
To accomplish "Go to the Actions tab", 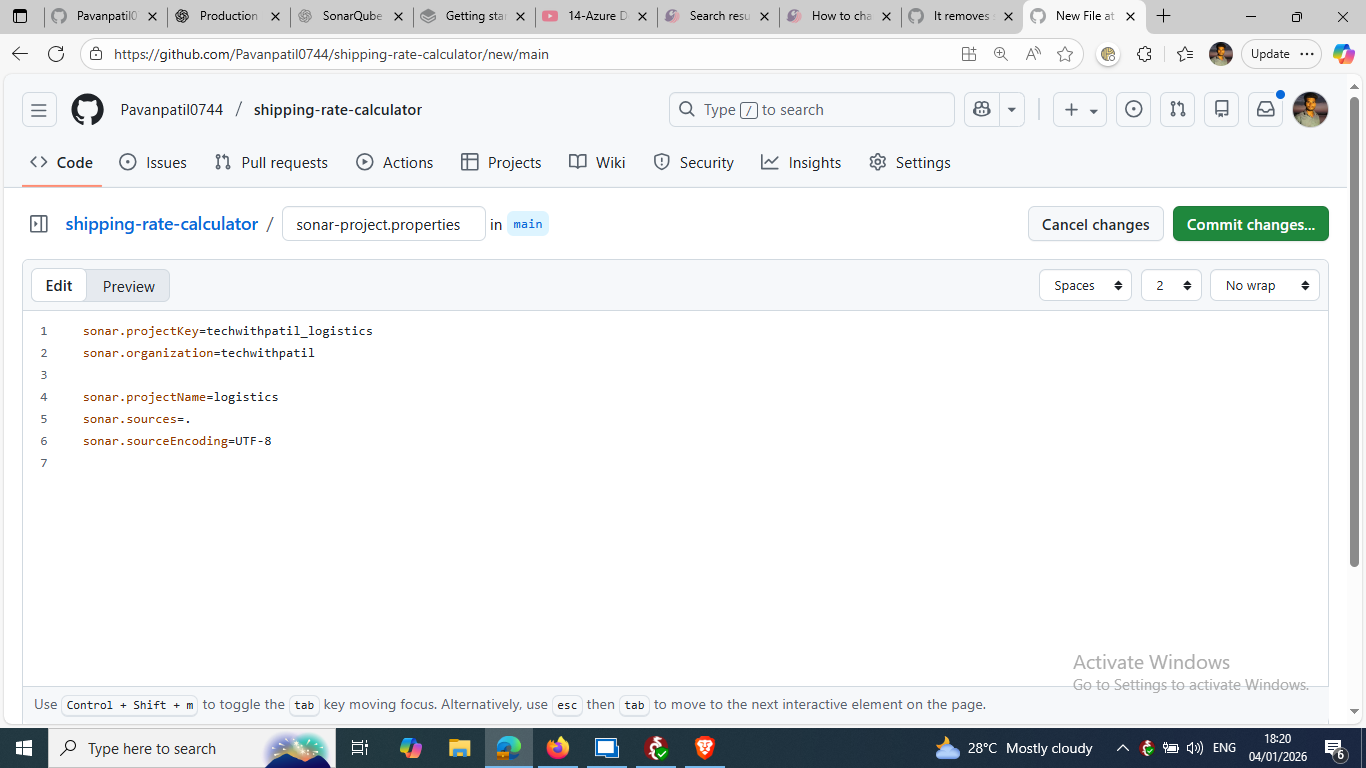I will [x=395, y=163].
